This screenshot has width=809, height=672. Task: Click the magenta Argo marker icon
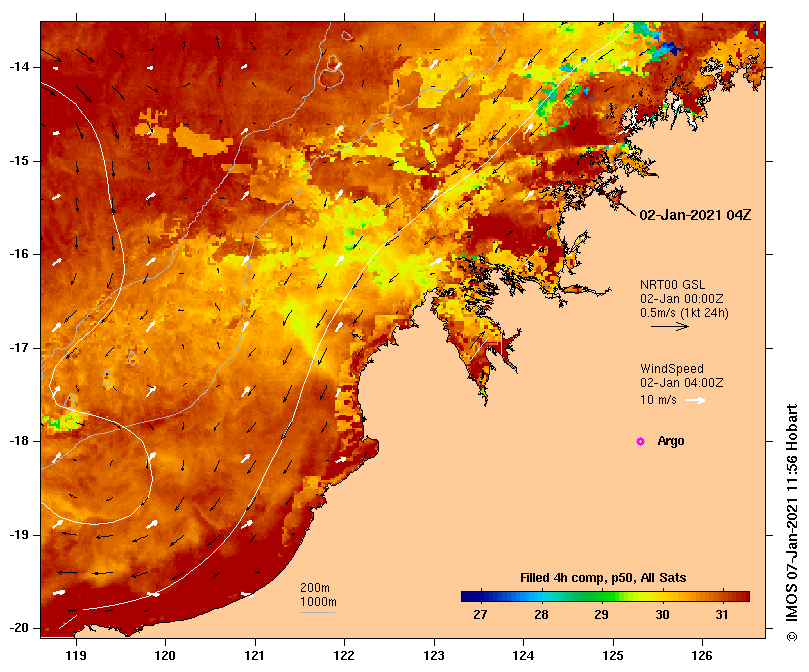point(640,441)
